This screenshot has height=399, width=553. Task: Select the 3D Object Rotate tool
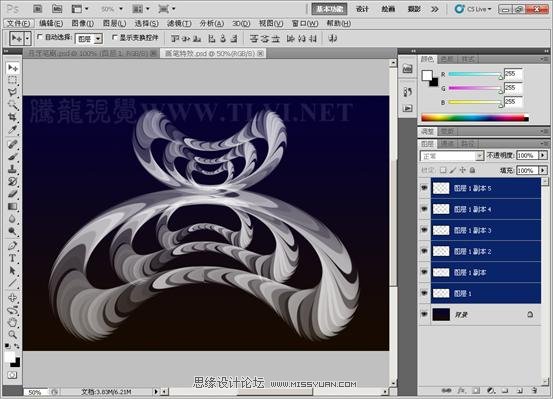pos(13,297)
